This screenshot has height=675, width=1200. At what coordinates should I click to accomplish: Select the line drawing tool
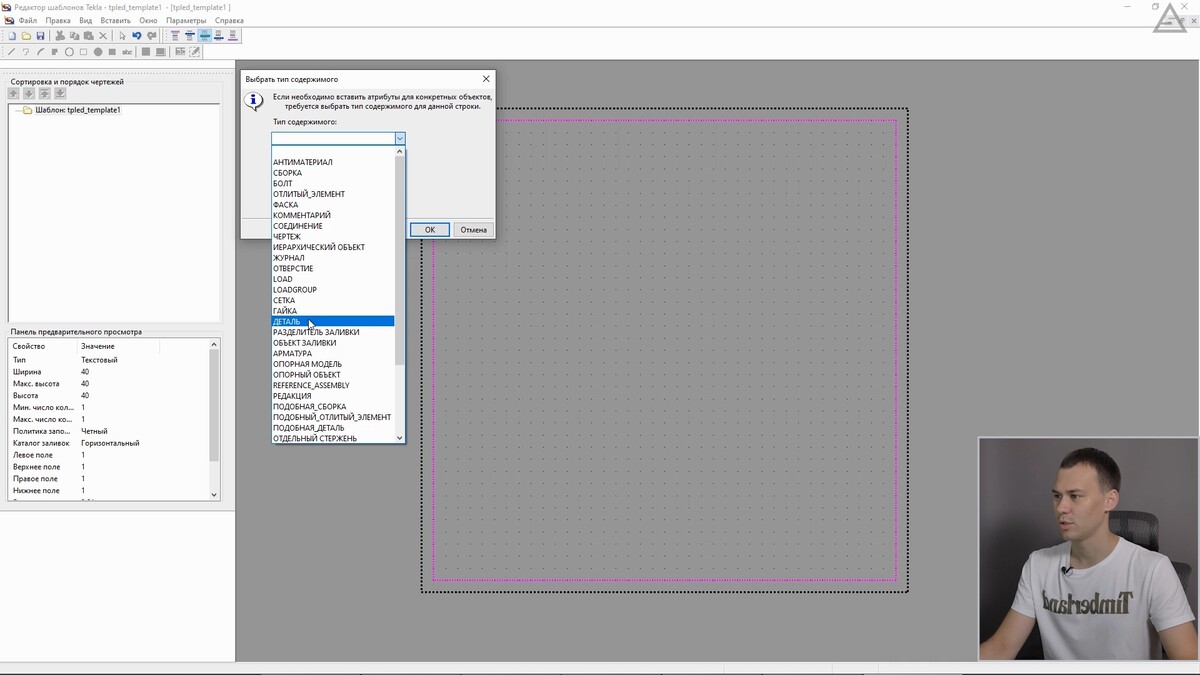click(x=12, y=52)
